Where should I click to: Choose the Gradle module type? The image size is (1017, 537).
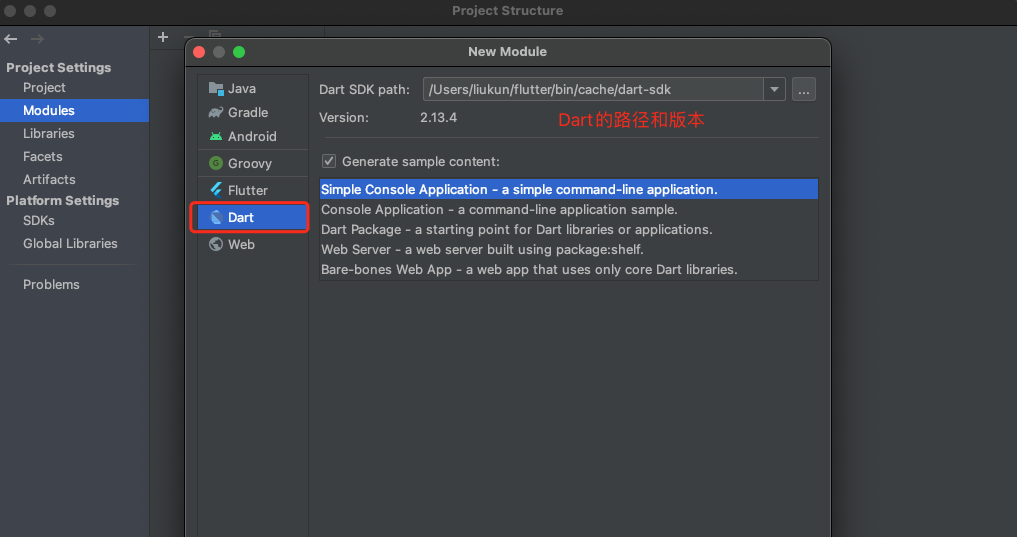pos(247,113)
